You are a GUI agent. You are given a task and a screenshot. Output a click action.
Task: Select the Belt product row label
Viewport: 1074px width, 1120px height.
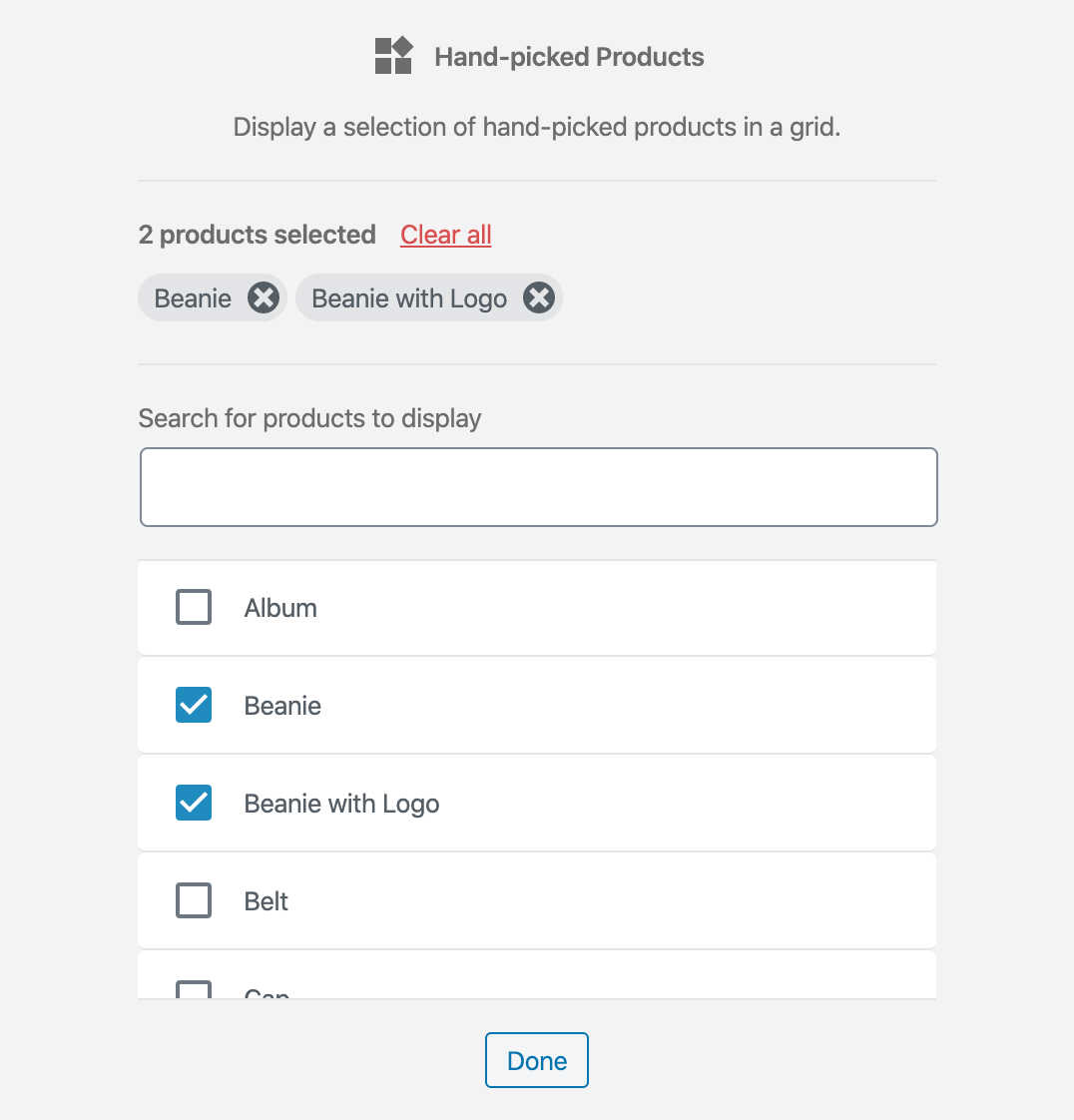tap(267, 901)
